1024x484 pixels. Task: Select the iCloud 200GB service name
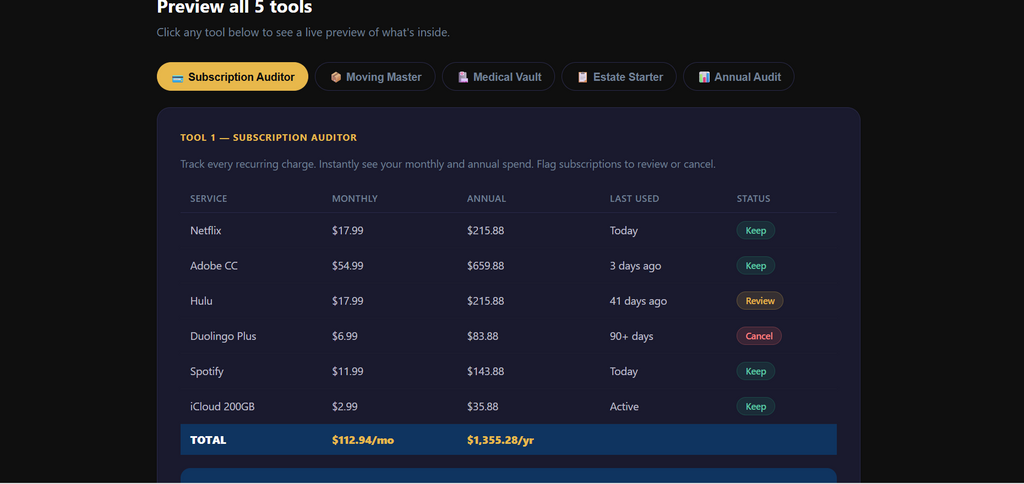tap(223, 406)
